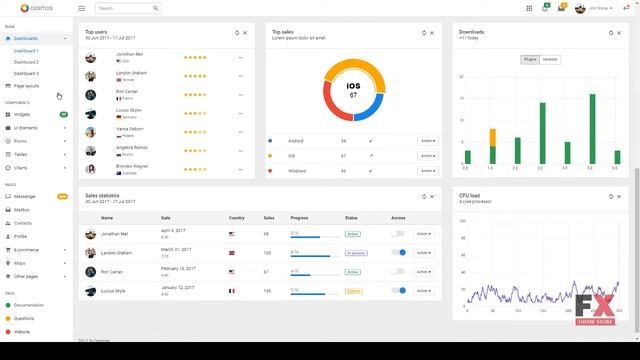Viewport: 640px width, 360px height.
Task: Open Action dropdown for Landon Graham sales row
Action: pos(424,253)
